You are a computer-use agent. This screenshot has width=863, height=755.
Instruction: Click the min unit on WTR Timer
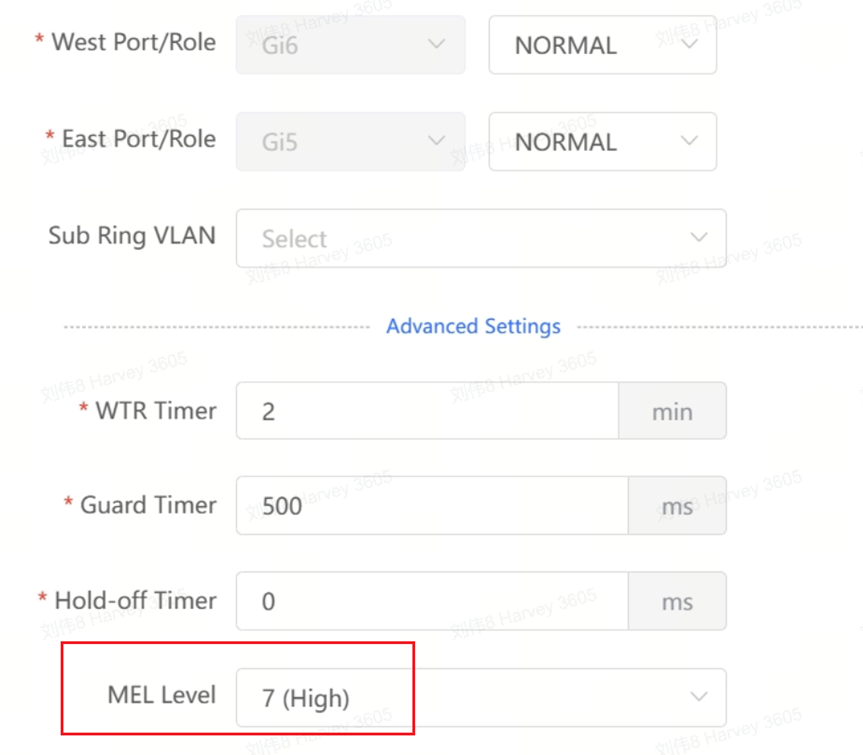pos(672,411)
